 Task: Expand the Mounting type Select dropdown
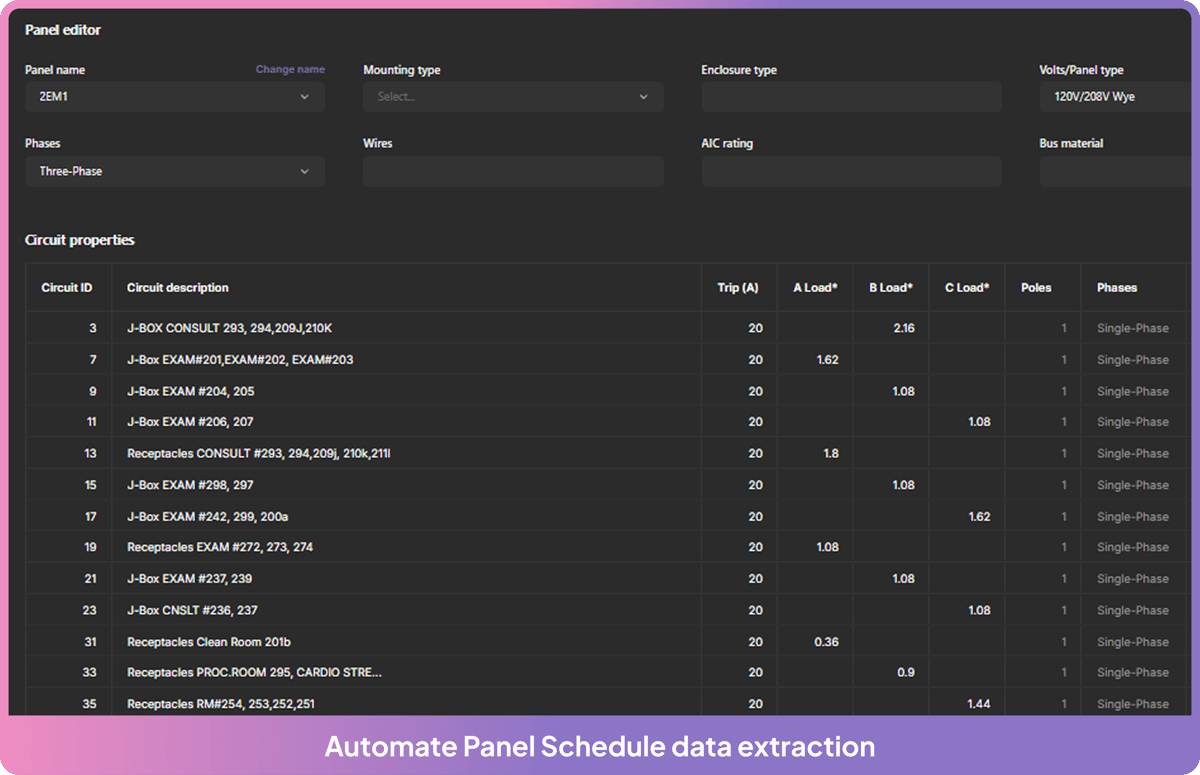(x=512, y=97)
